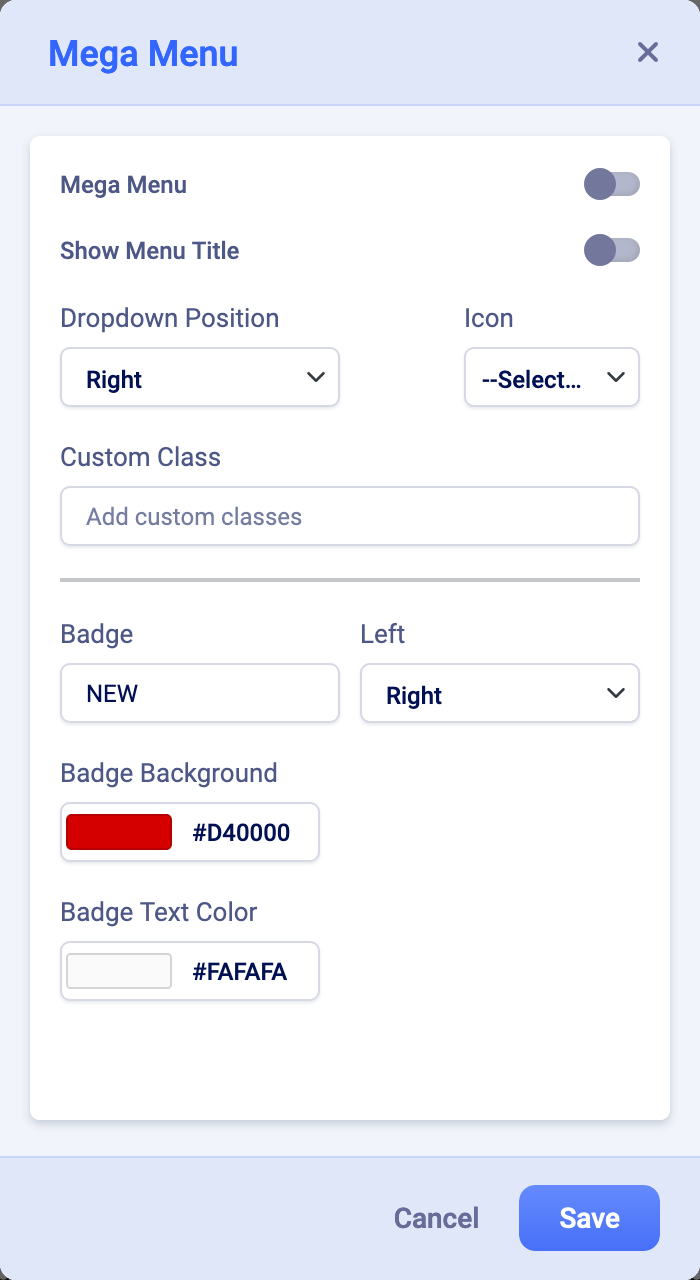Click the Mega Menu dialog title
This screenshot has height=1280, width=700.
pyautogui.click(x=143, y=53)
